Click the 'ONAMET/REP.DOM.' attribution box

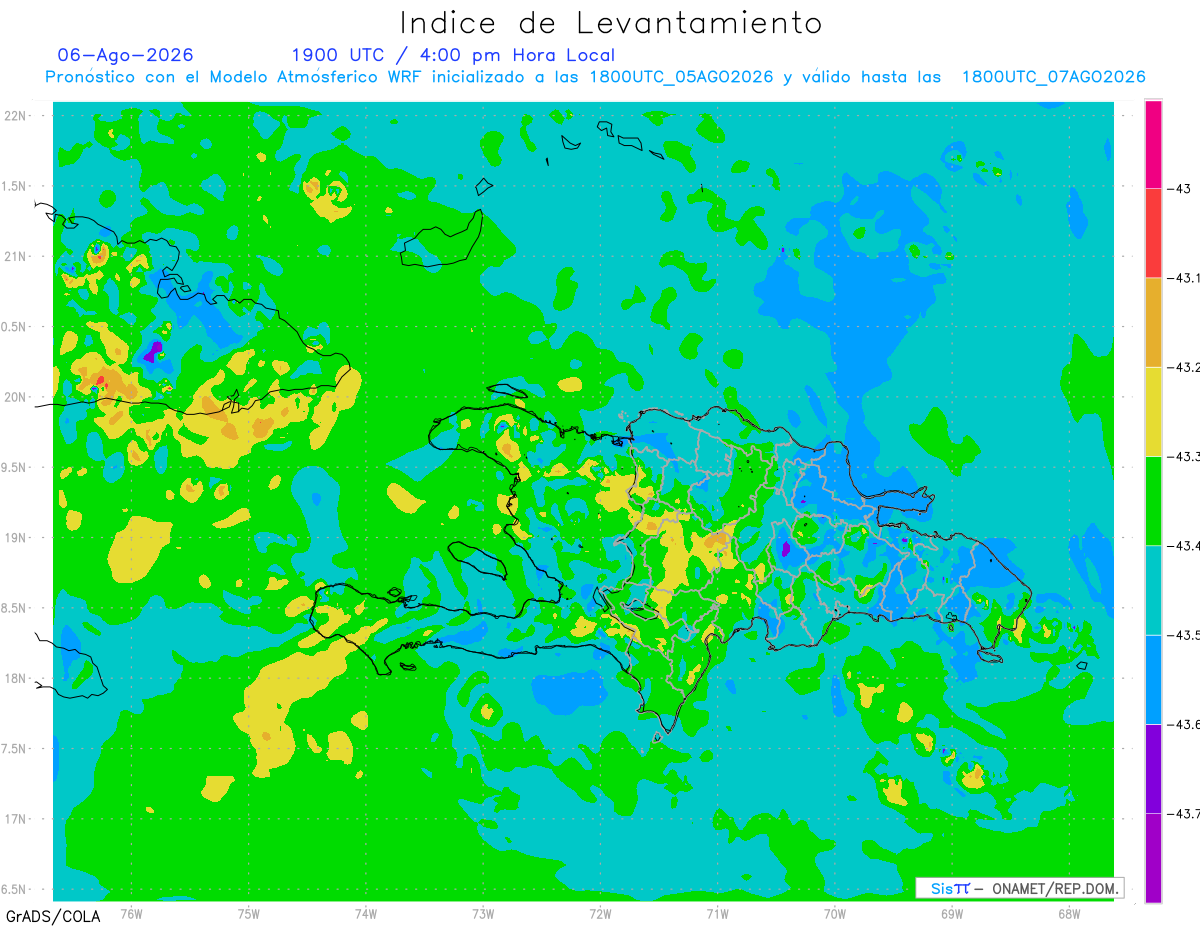point(1019,888)
